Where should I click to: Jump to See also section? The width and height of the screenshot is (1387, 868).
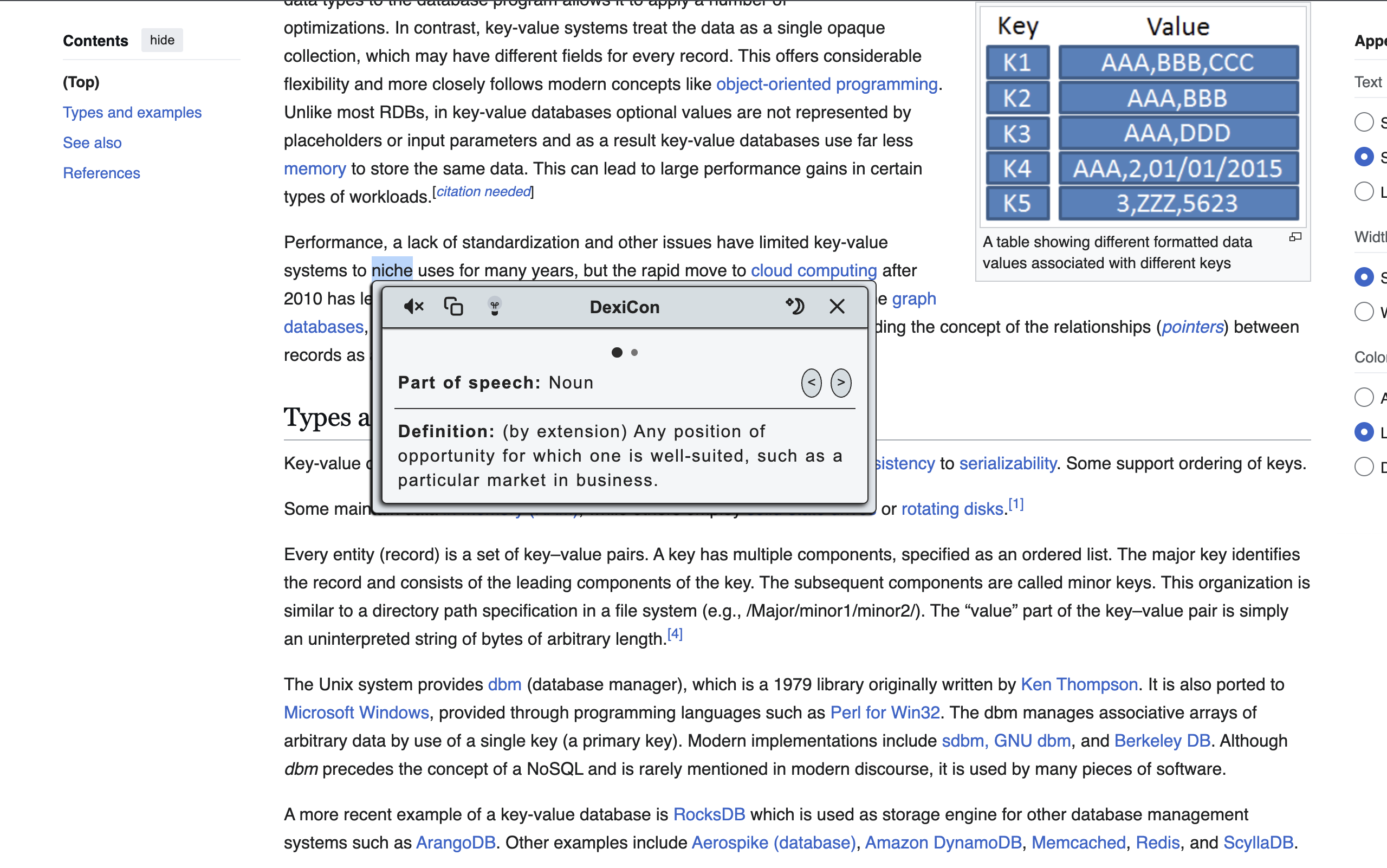[92, 143]
